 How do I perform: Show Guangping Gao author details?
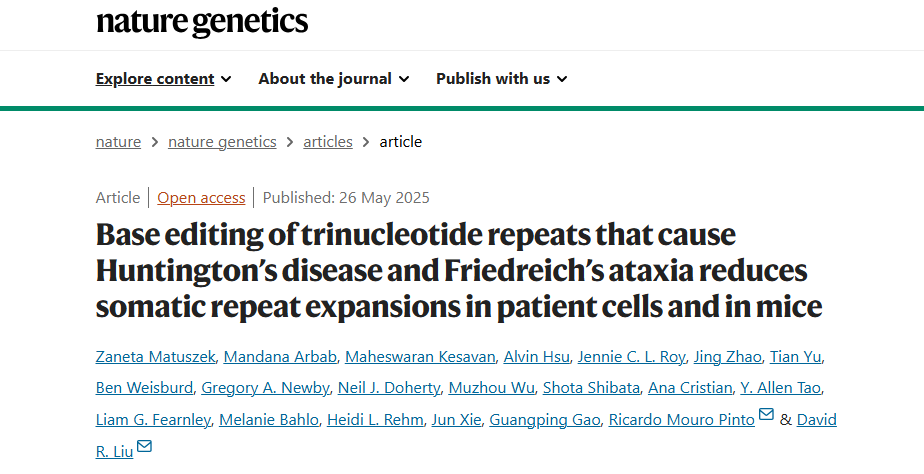(544, 419)
